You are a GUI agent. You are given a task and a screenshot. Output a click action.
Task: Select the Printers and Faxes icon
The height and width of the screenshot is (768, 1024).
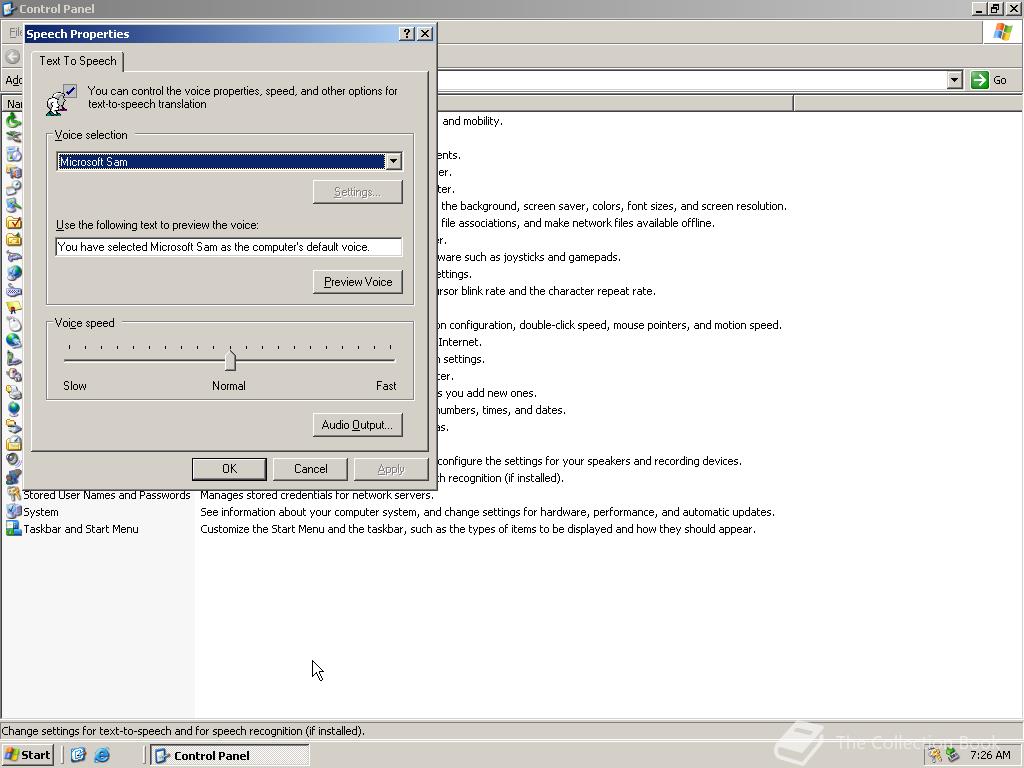tap(14, 392)
